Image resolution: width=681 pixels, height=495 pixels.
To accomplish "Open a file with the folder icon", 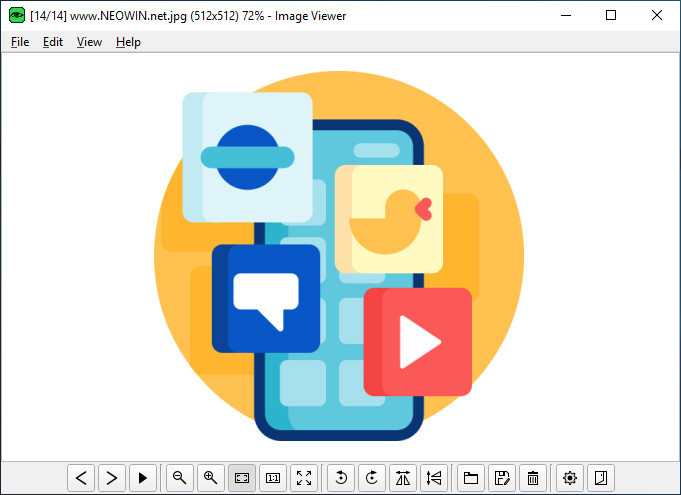I will (471, 478).
